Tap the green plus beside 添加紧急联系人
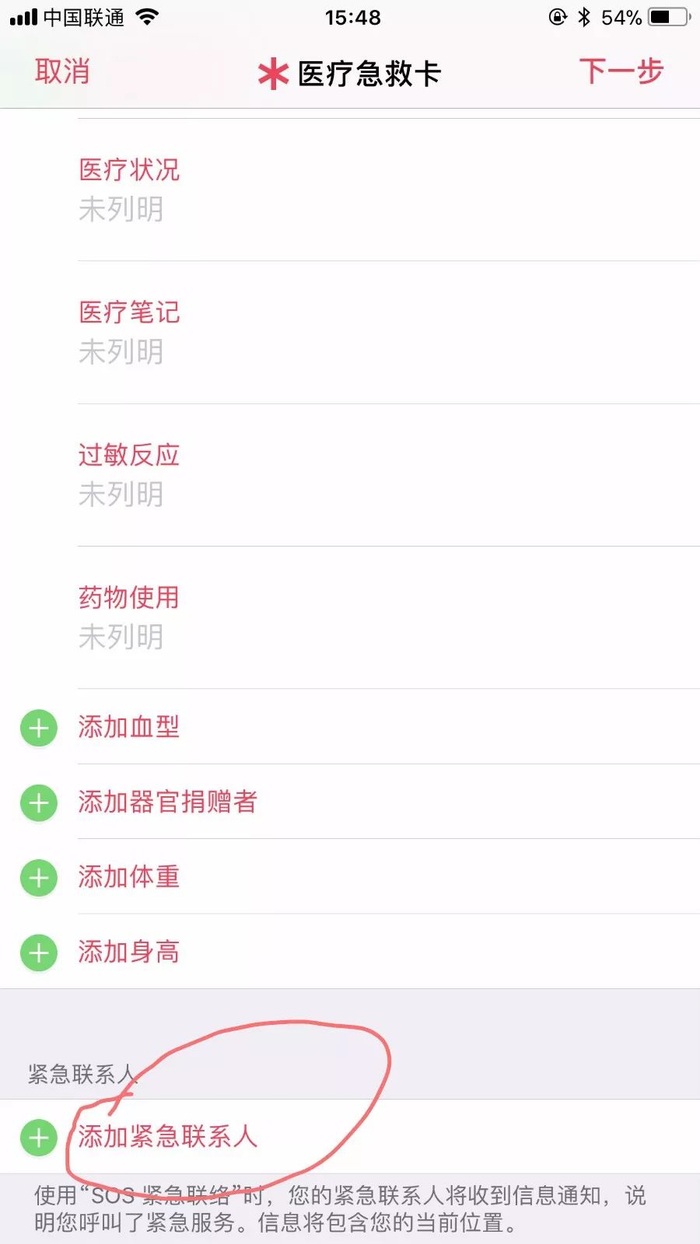700x1244 pixels. click(39, 1137)
